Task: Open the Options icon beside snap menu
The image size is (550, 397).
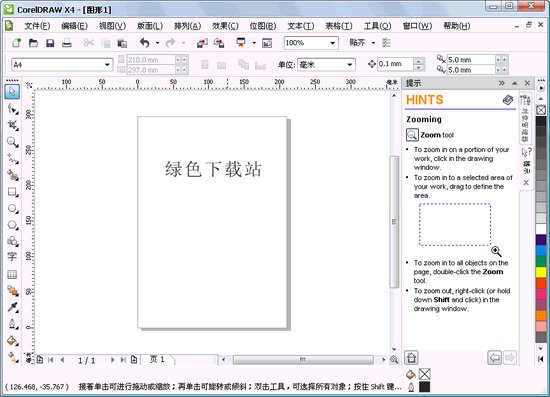Action: [x=386, y=43]
